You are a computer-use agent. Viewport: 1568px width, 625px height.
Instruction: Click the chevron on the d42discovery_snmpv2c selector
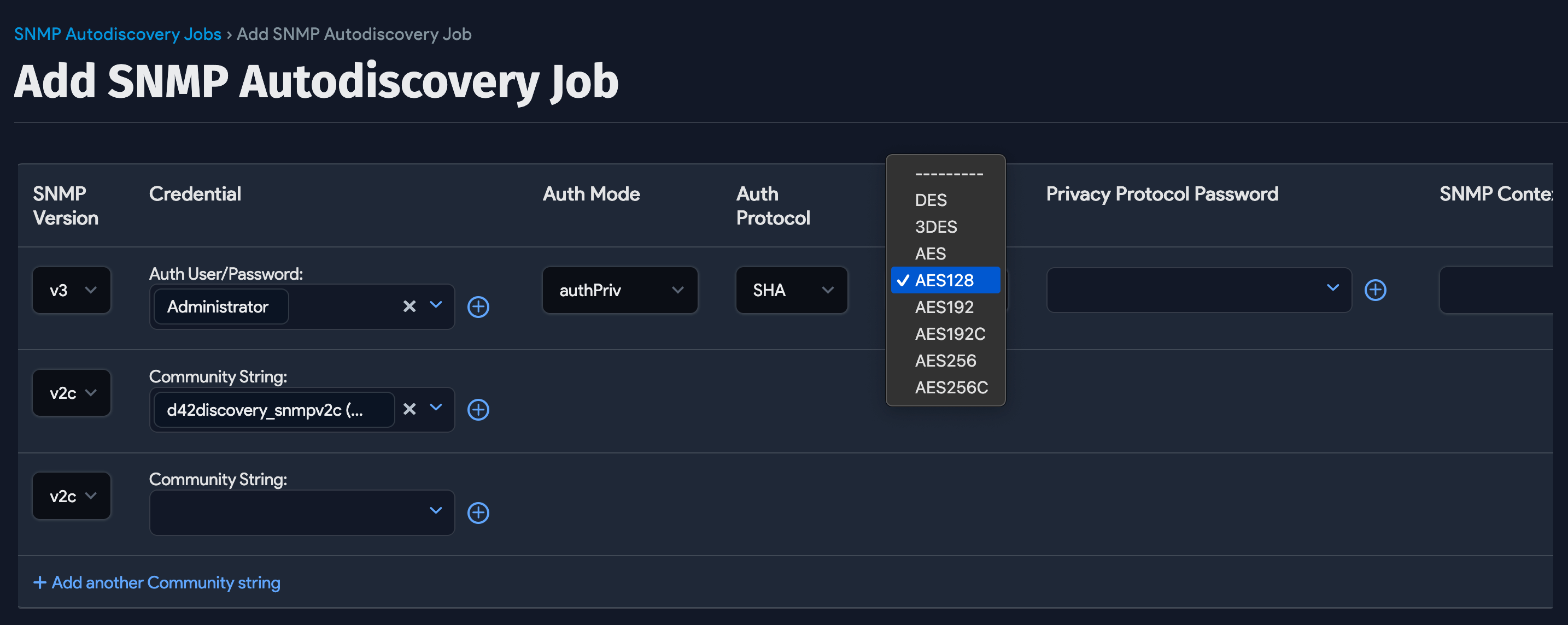[435, 409]
